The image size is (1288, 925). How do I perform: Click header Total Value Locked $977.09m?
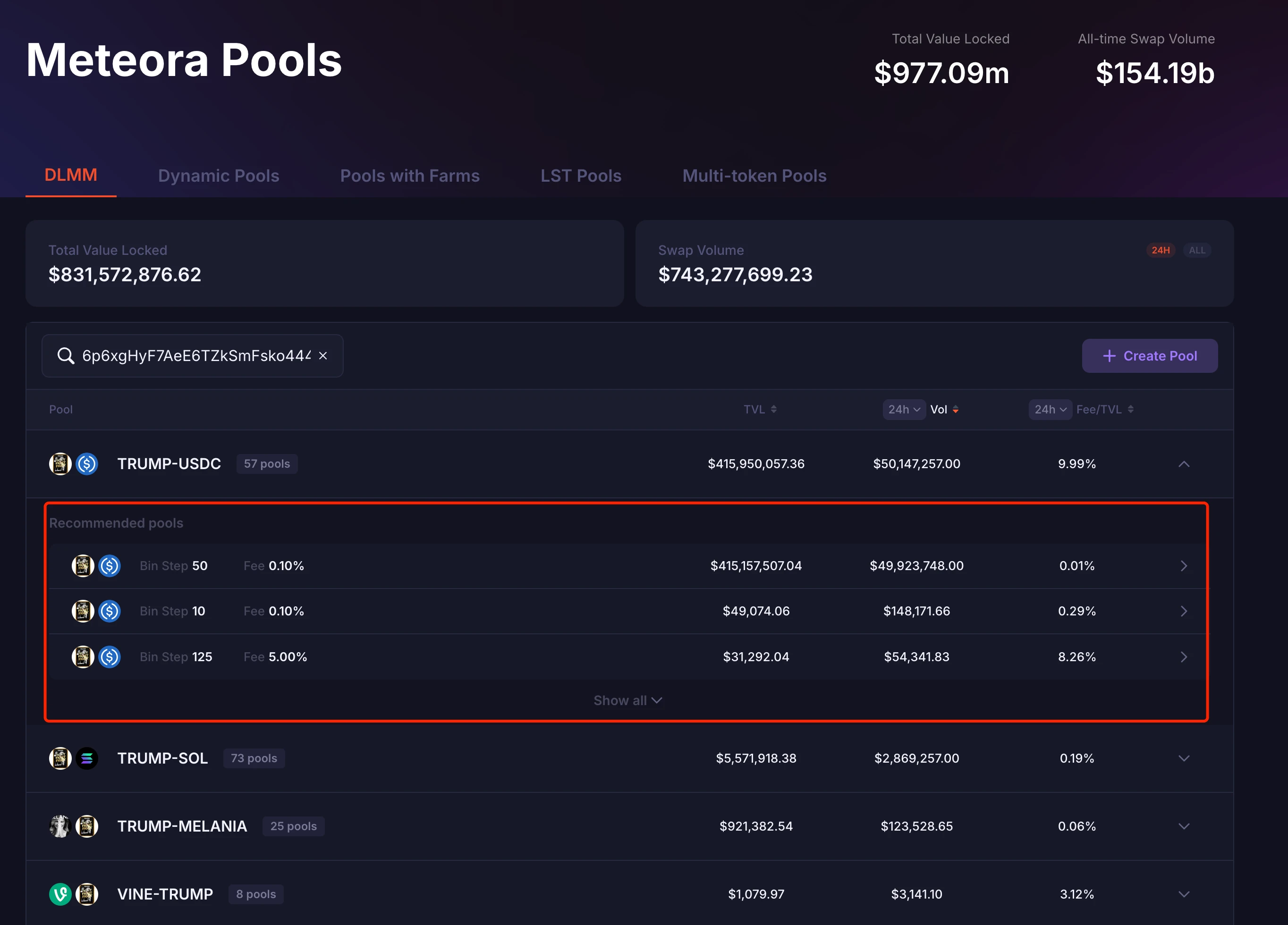pyautogui.click(x=941, y=73)
